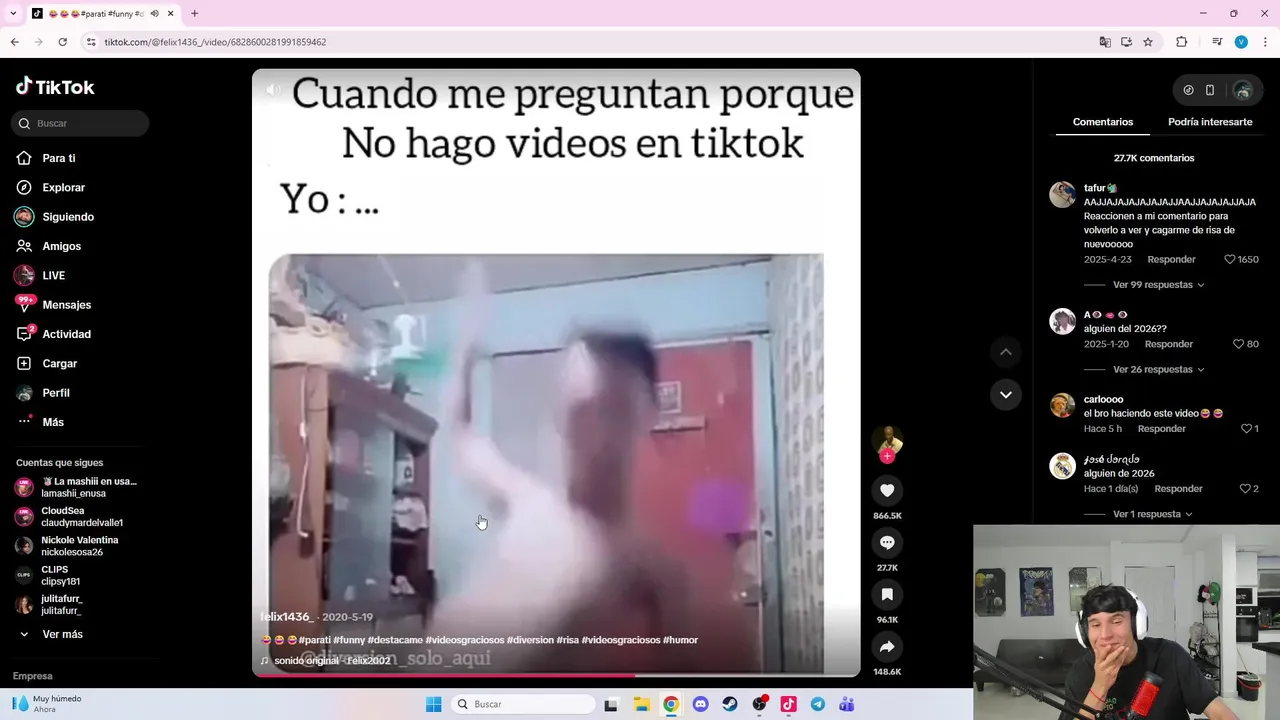Go to previous video with up arrow
This screenshot has width=1280, height=720.
[x=1006, y=352]
